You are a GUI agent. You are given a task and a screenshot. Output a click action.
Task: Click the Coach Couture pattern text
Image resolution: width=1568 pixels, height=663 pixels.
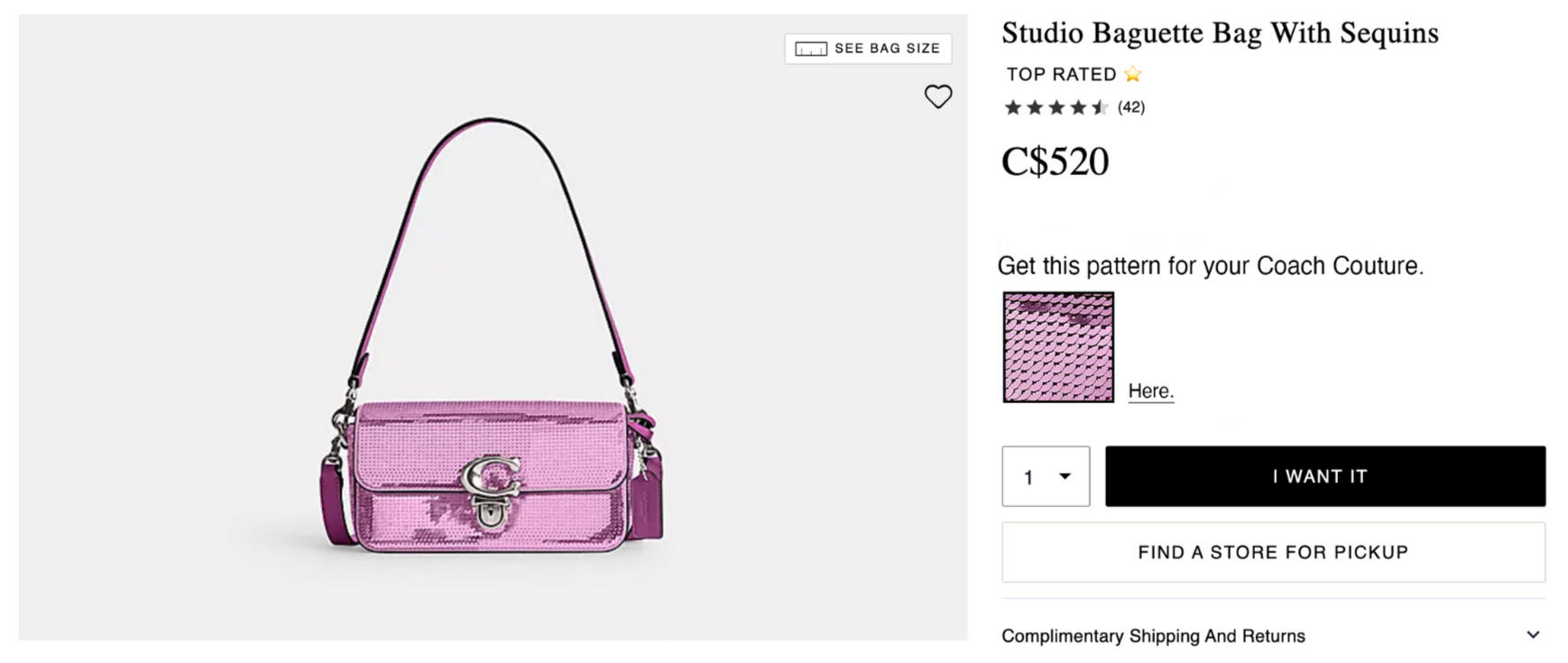click(x=1210, y=266)
